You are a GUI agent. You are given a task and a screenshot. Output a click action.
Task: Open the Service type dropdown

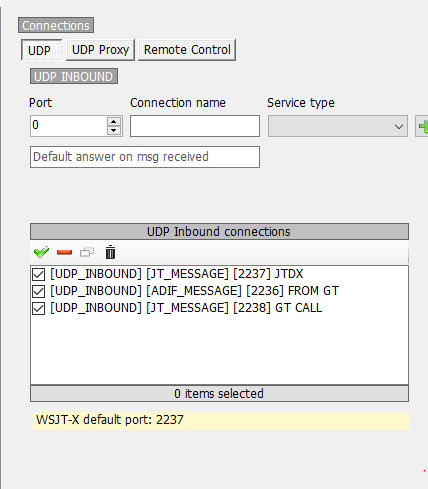coord(338,126)
